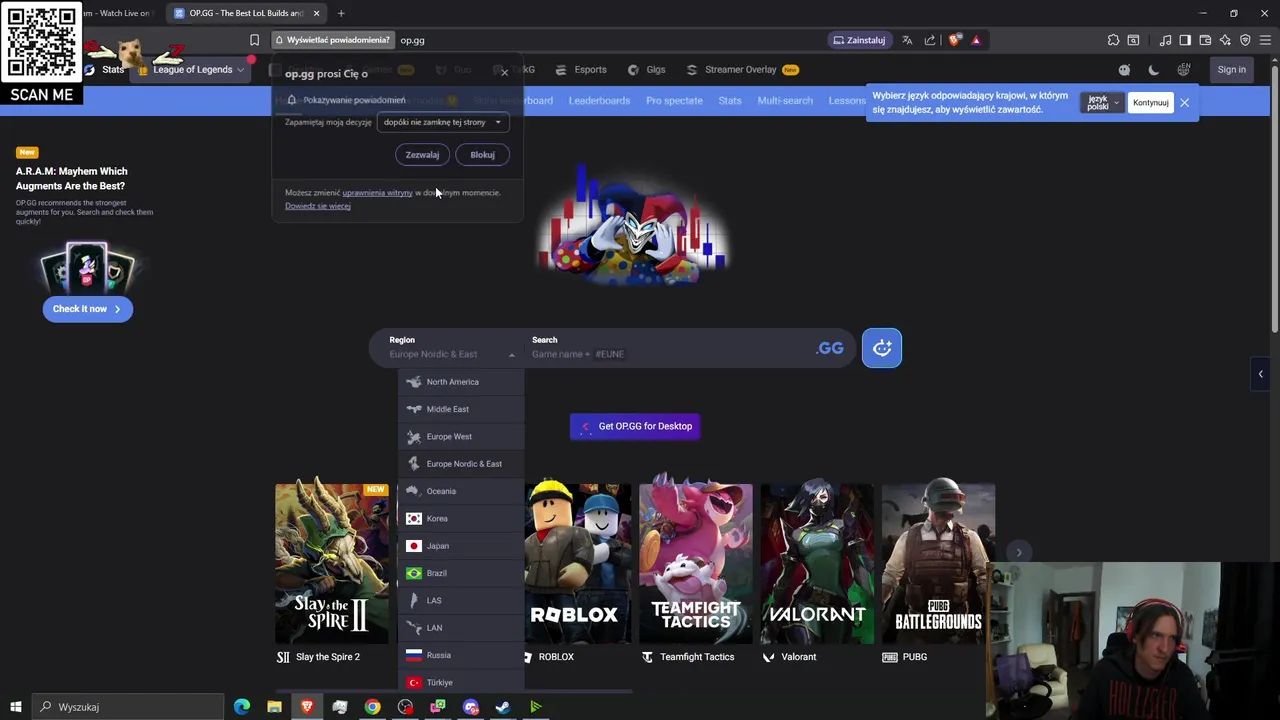Image resolution: width=1280 pixels, height=720 pixels.
Task: Open the Gigs header link
Action: coord(646,70)
